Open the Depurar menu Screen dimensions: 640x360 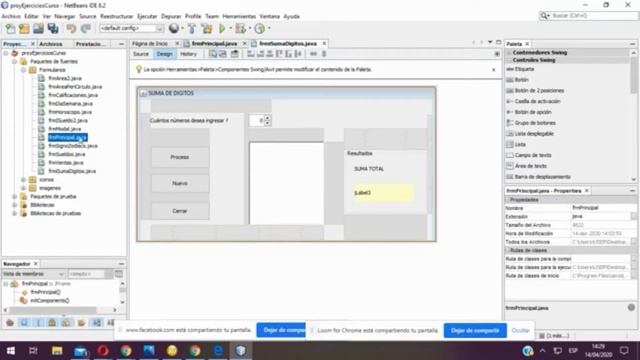(171, 16)
